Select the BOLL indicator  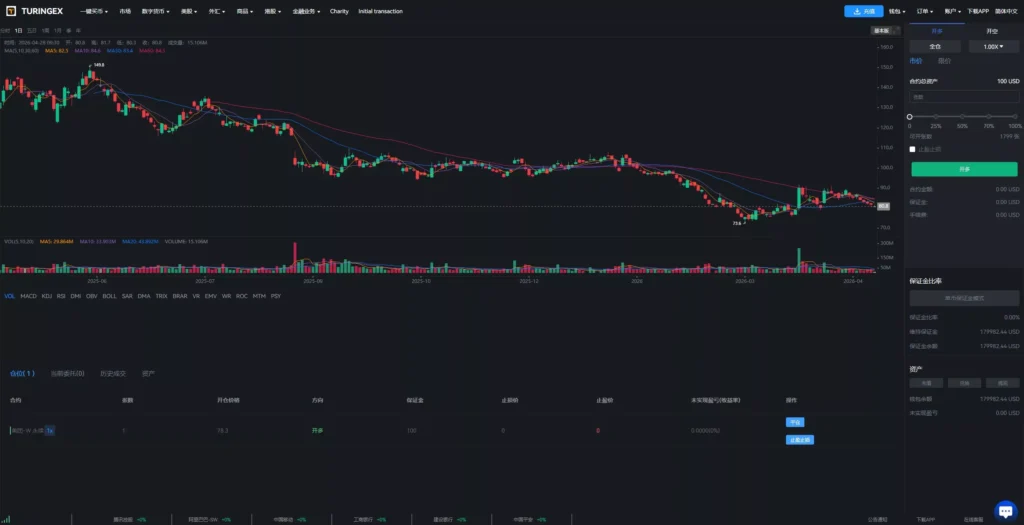point(109,296)
